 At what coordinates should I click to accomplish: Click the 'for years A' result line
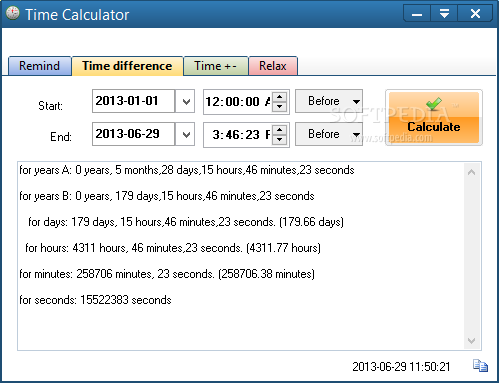click(x=187, y=170)
